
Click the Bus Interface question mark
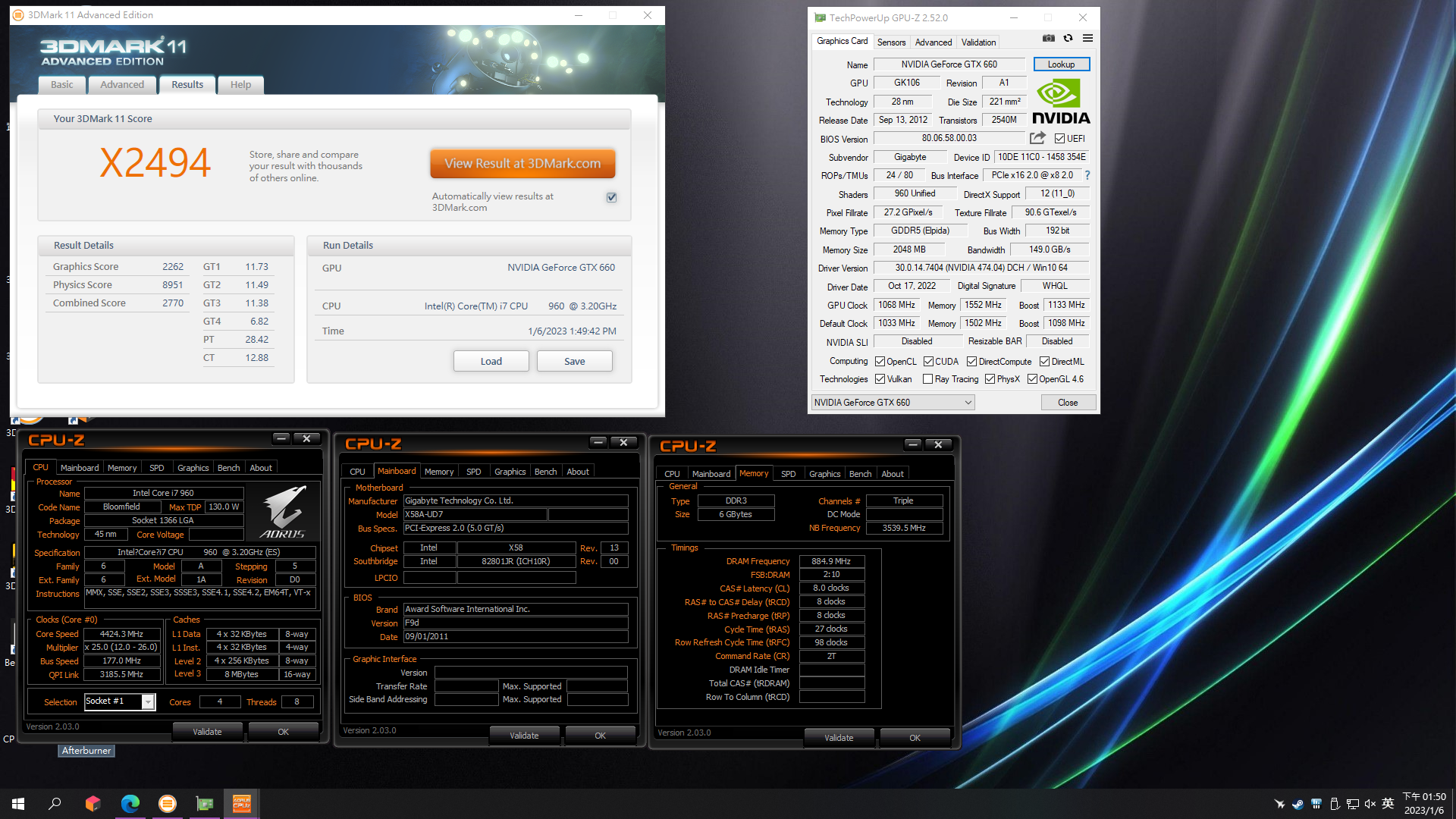[1087, 175]
